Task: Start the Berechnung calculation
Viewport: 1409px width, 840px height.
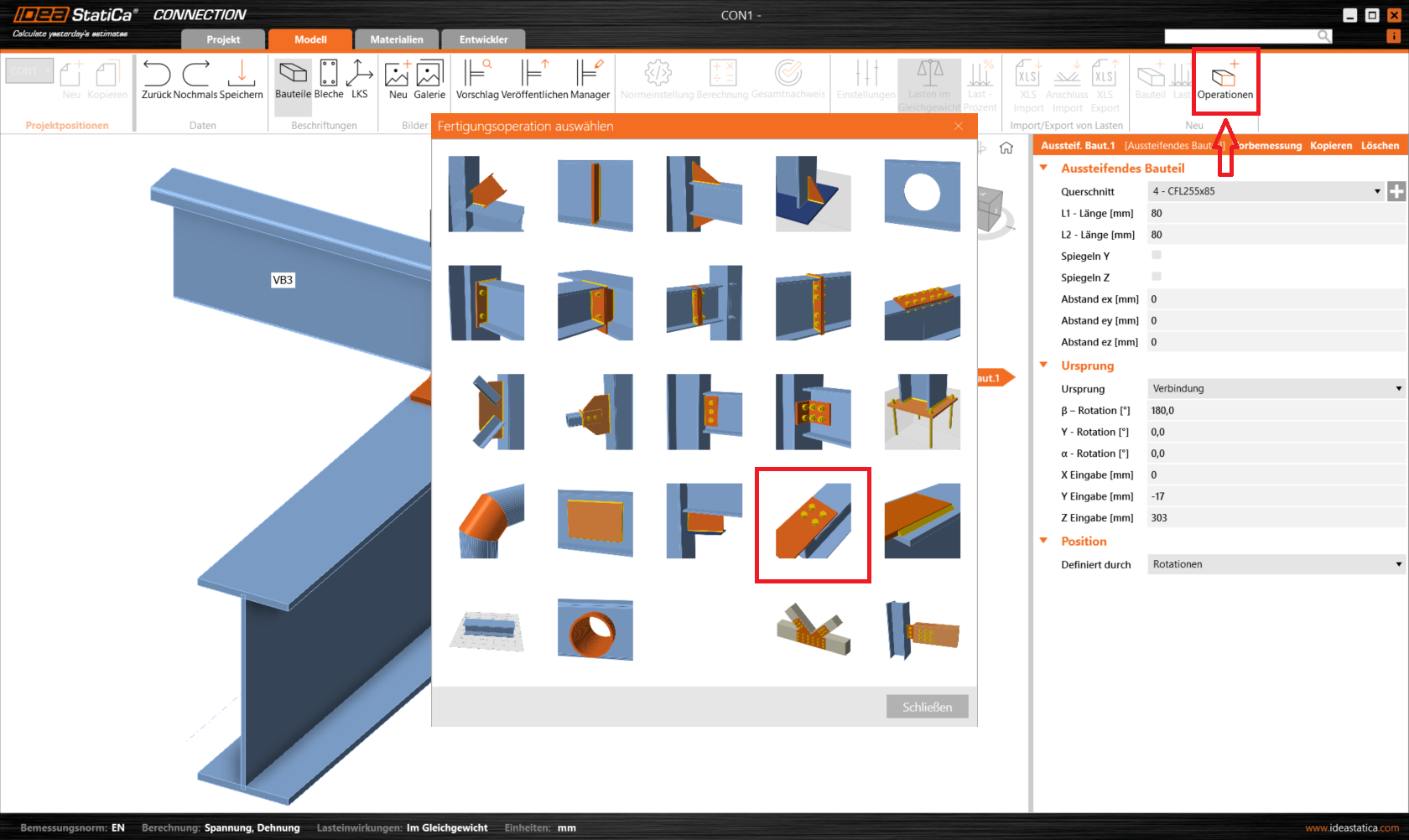Action: pyautogui.click(x=722, y=80)
